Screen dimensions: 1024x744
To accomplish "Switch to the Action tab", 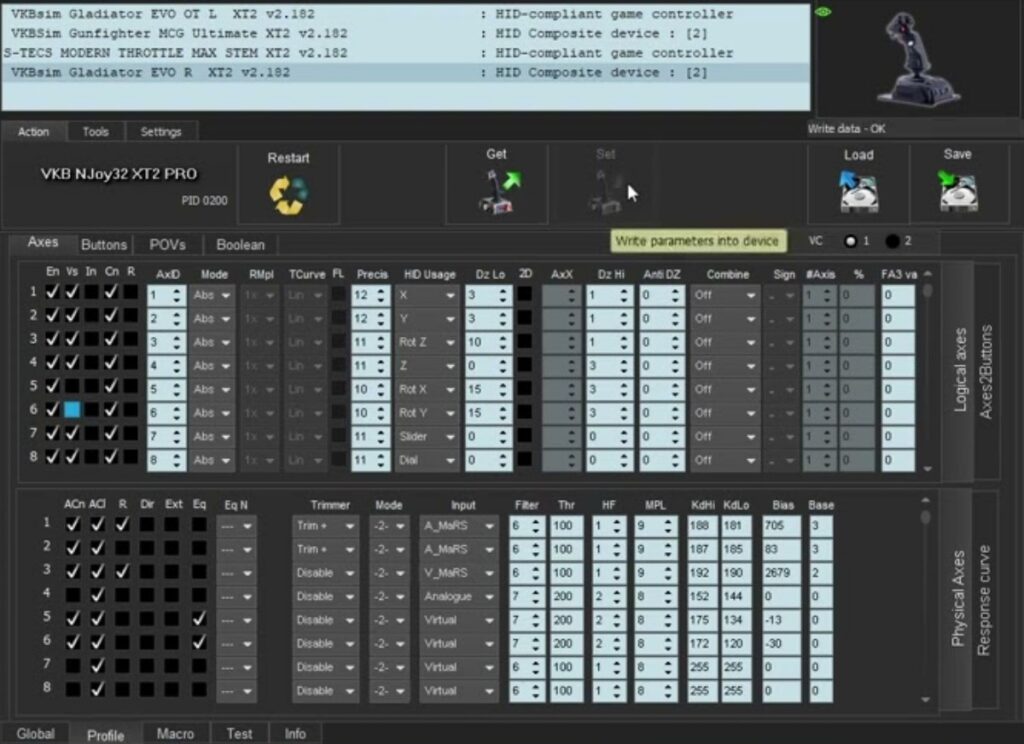I will click(x=33, y=131).
